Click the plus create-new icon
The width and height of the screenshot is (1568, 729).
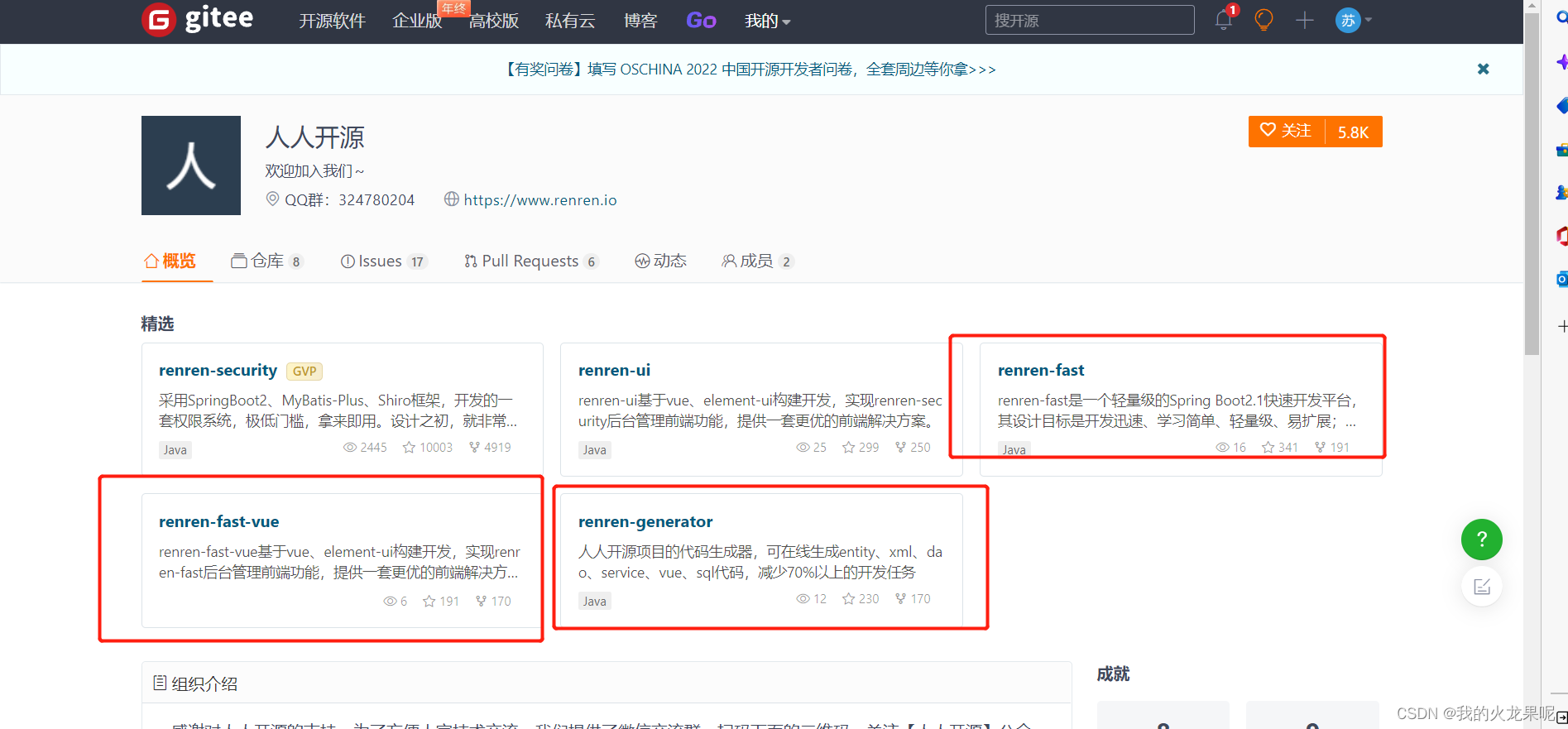pos(1305,20)
